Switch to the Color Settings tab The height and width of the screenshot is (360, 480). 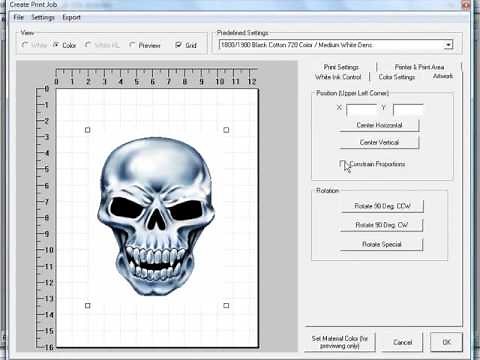click(397, 77)
